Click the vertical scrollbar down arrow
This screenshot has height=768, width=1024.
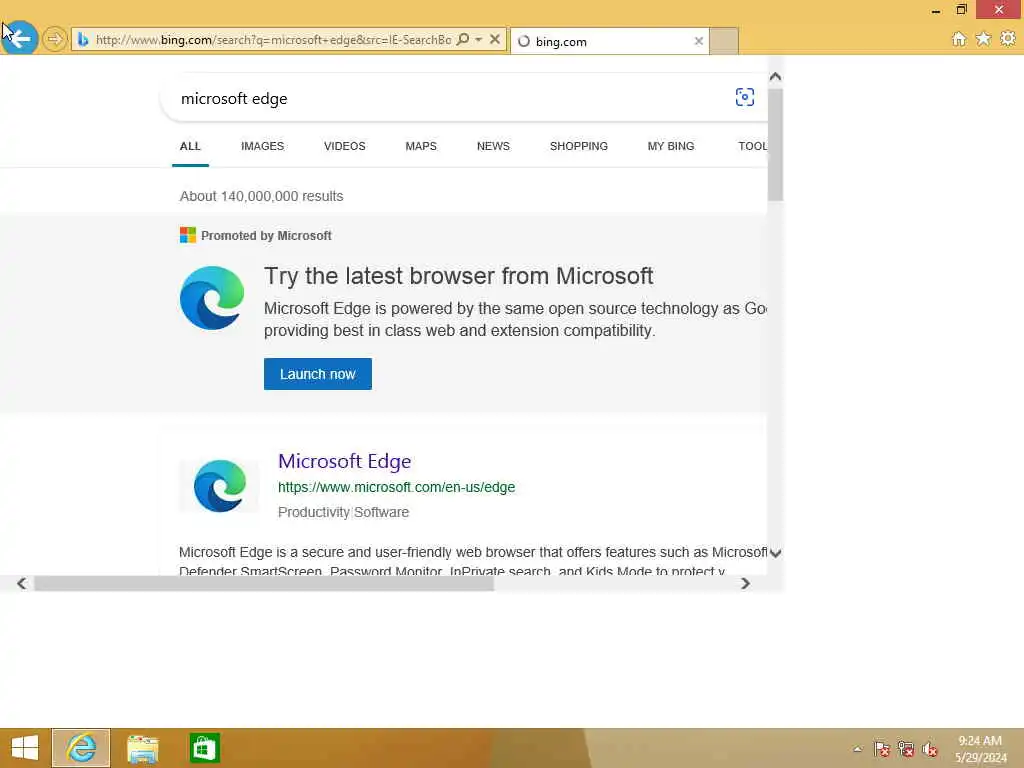(775, 553)
